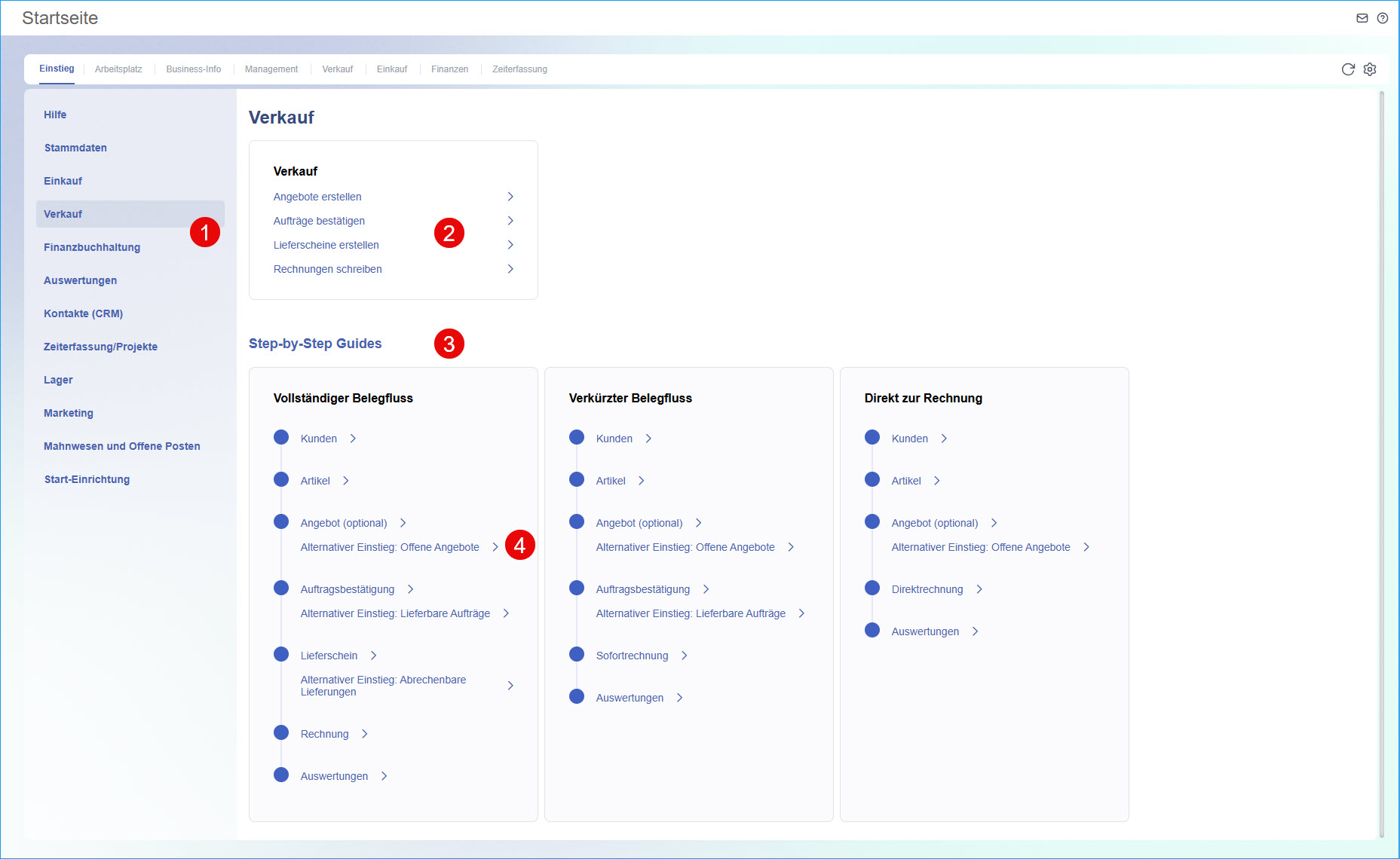Open the Aufträge bestätigen link
This screenshot has height=859, width=1400.
point(319,221)
